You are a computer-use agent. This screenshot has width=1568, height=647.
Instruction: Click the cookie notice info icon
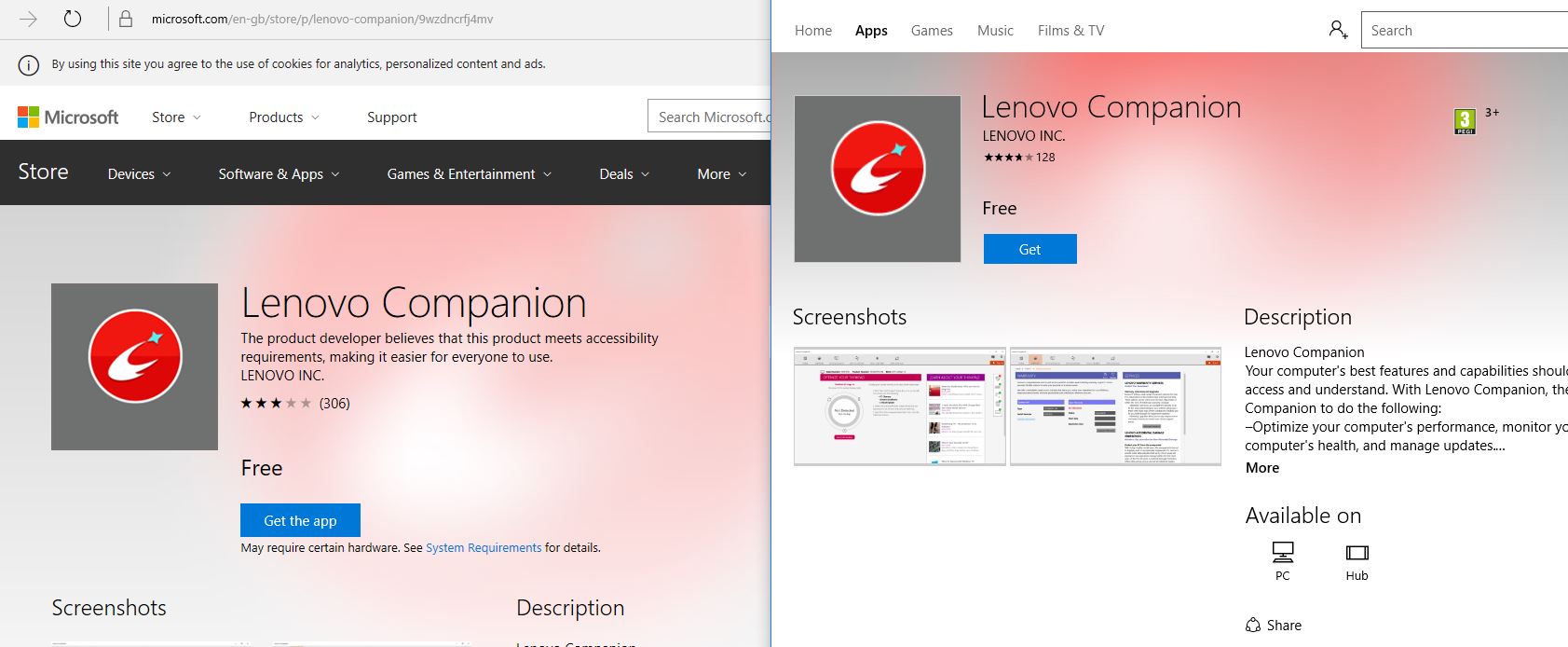point(29,64)
